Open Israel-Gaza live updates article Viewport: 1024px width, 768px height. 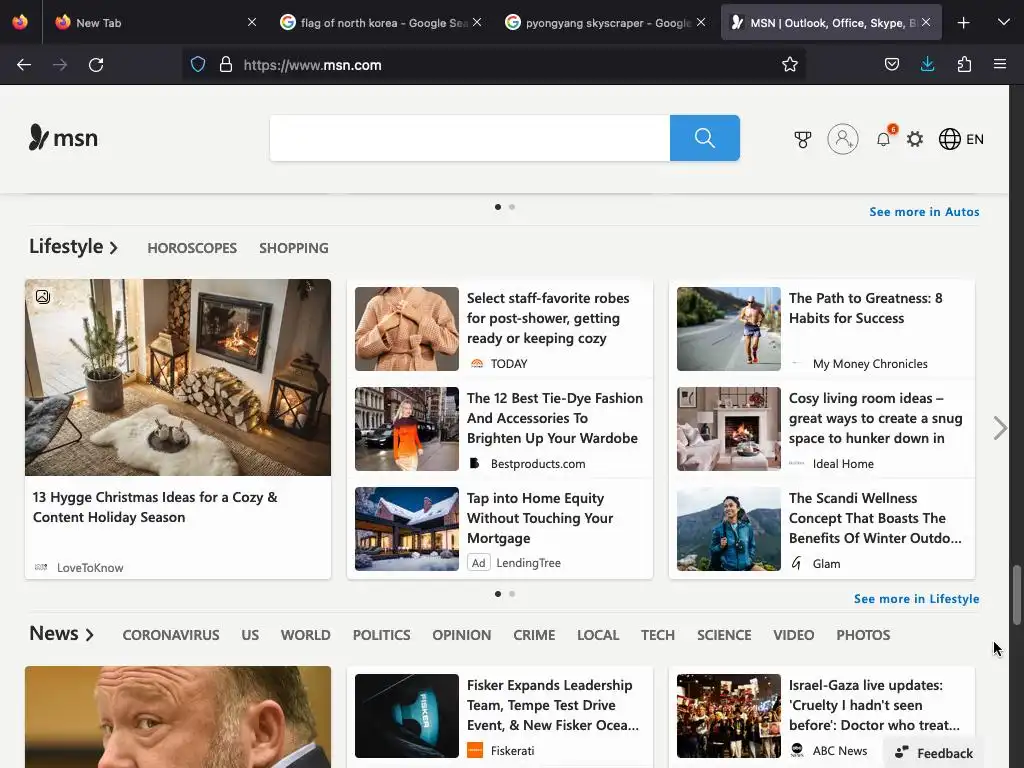click(x=822, y=716)
